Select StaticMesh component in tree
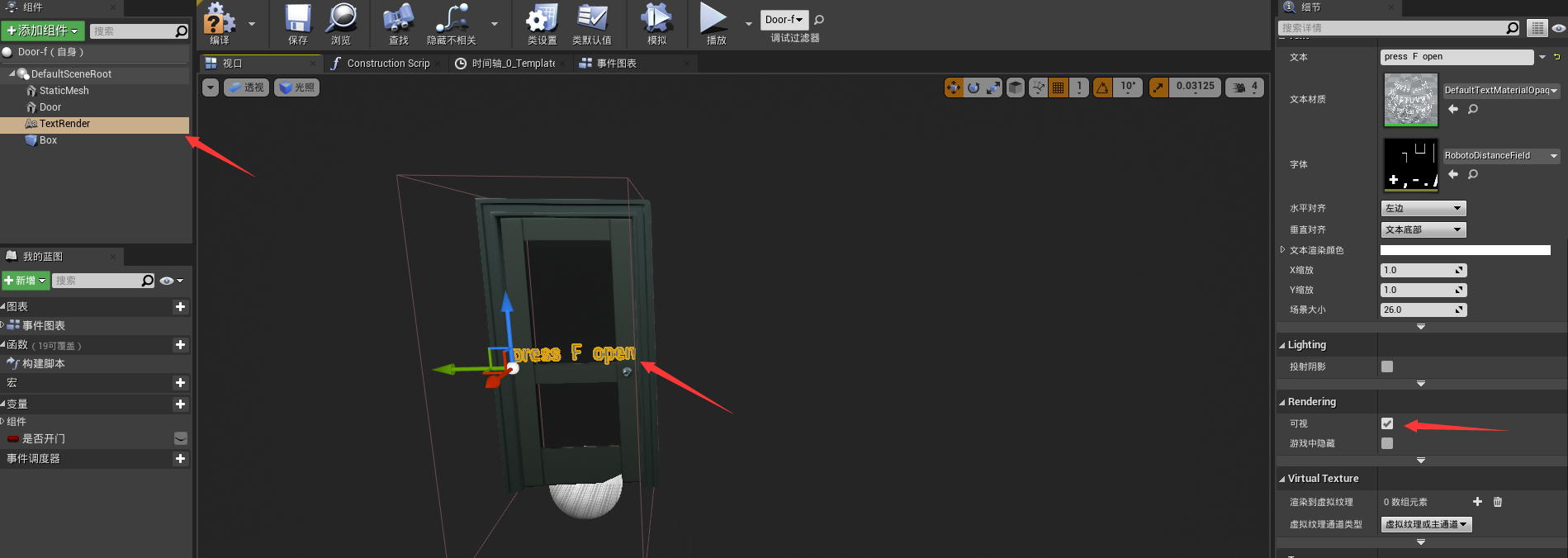Viewport: 1568px width, 558px height. (x=64, y=91)
